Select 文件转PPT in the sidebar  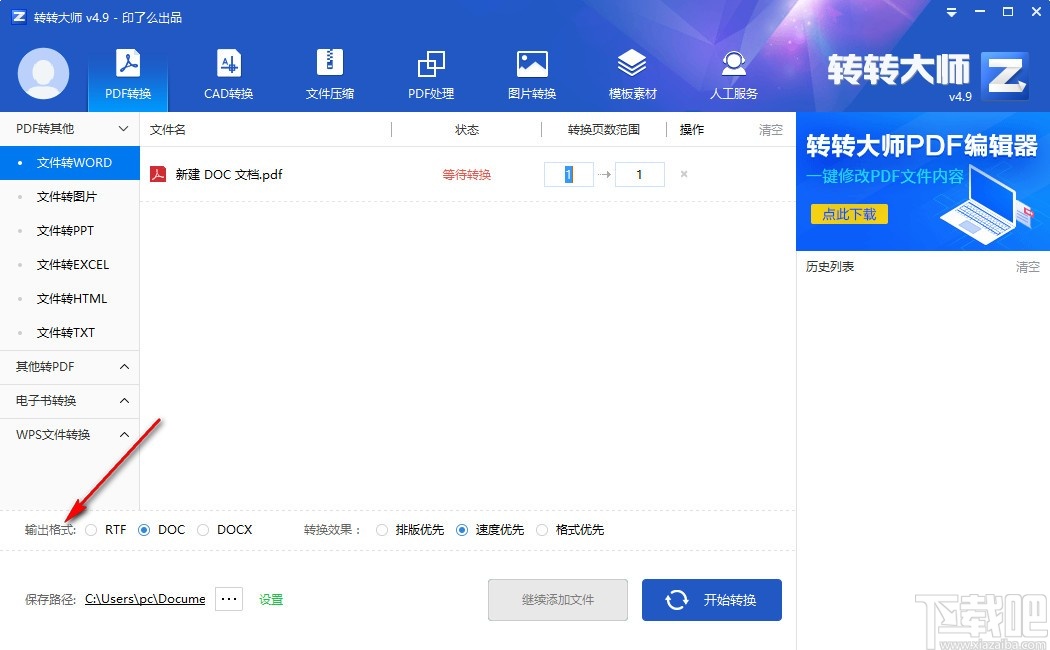[x=66, y=230]
